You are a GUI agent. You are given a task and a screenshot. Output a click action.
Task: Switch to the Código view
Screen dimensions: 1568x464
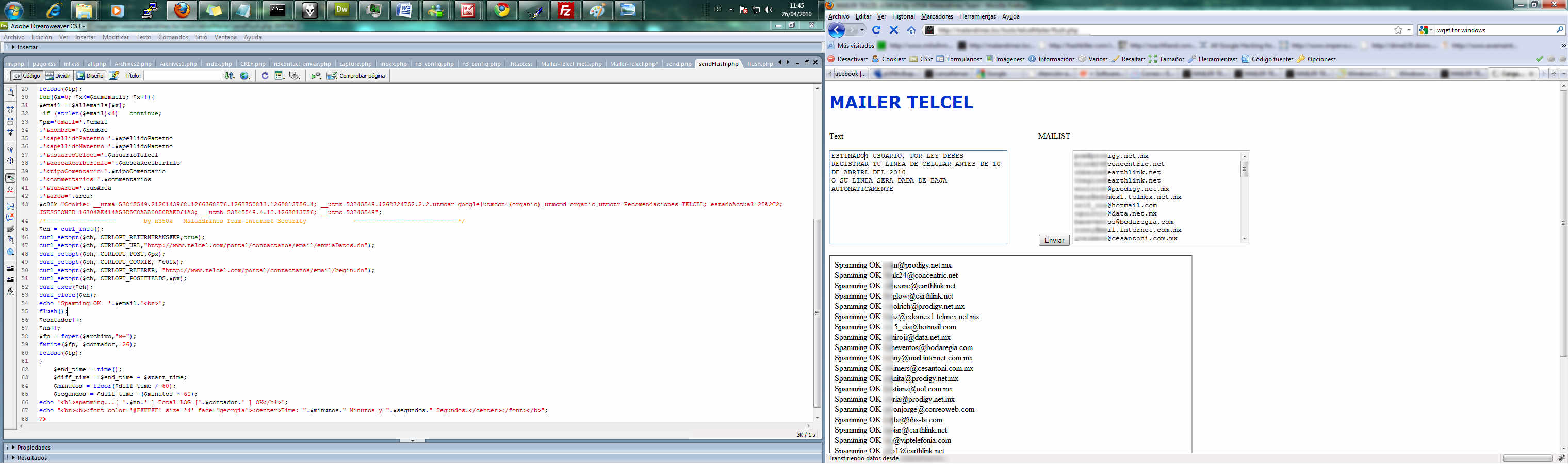(26, 76)
